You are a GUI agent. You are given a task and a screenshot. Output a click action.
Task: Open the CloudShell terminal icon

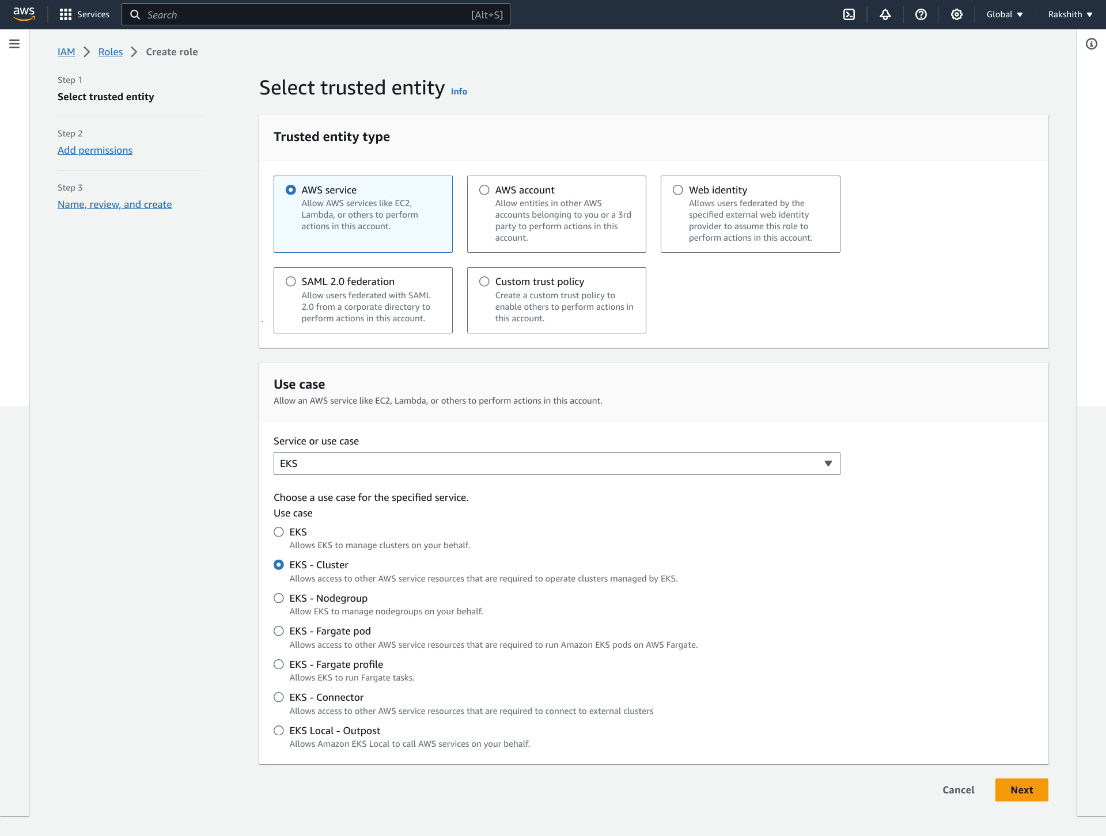[x=849, y=14]
